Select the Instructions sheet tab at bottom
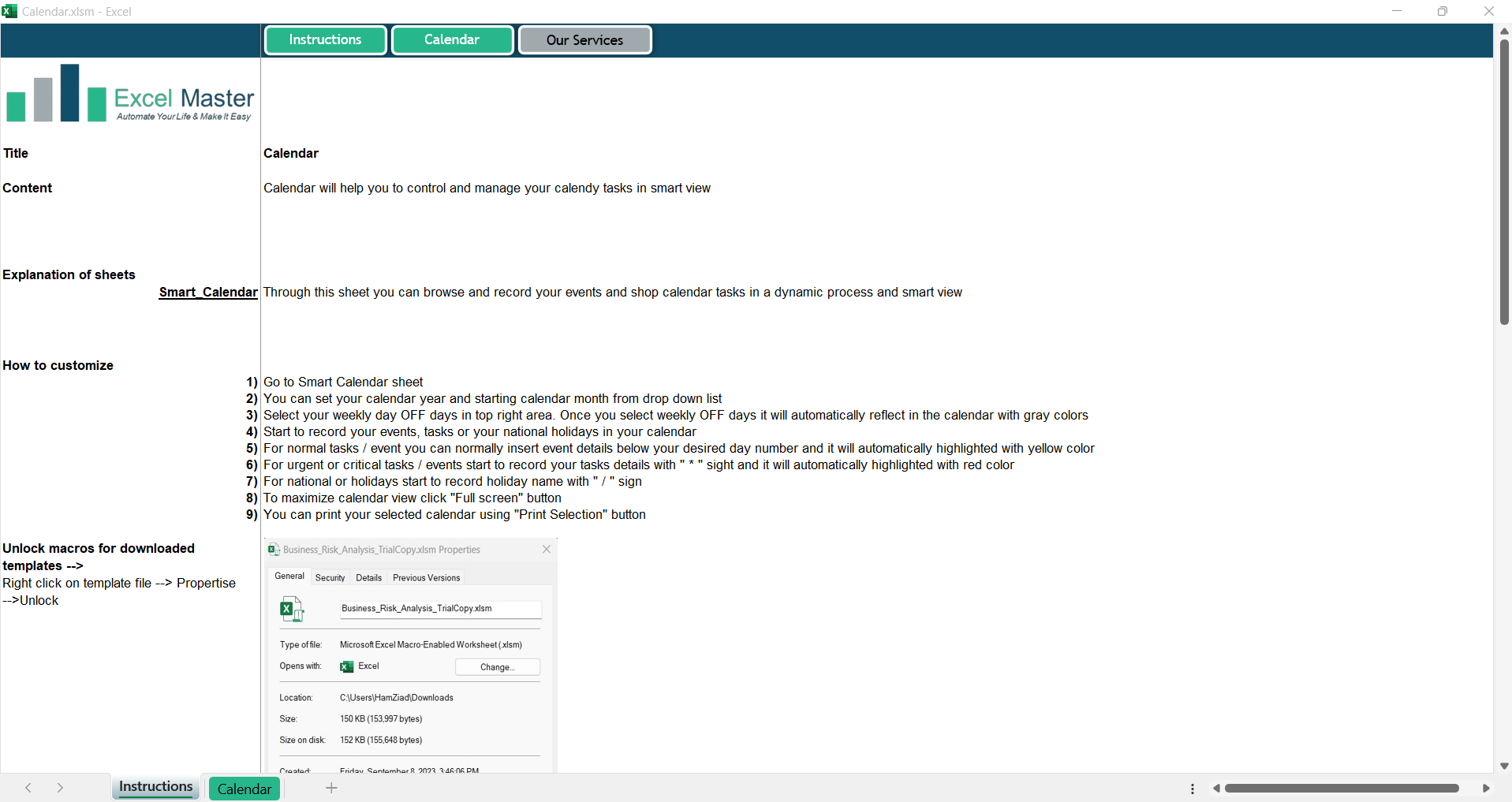 tap(155, 787)
